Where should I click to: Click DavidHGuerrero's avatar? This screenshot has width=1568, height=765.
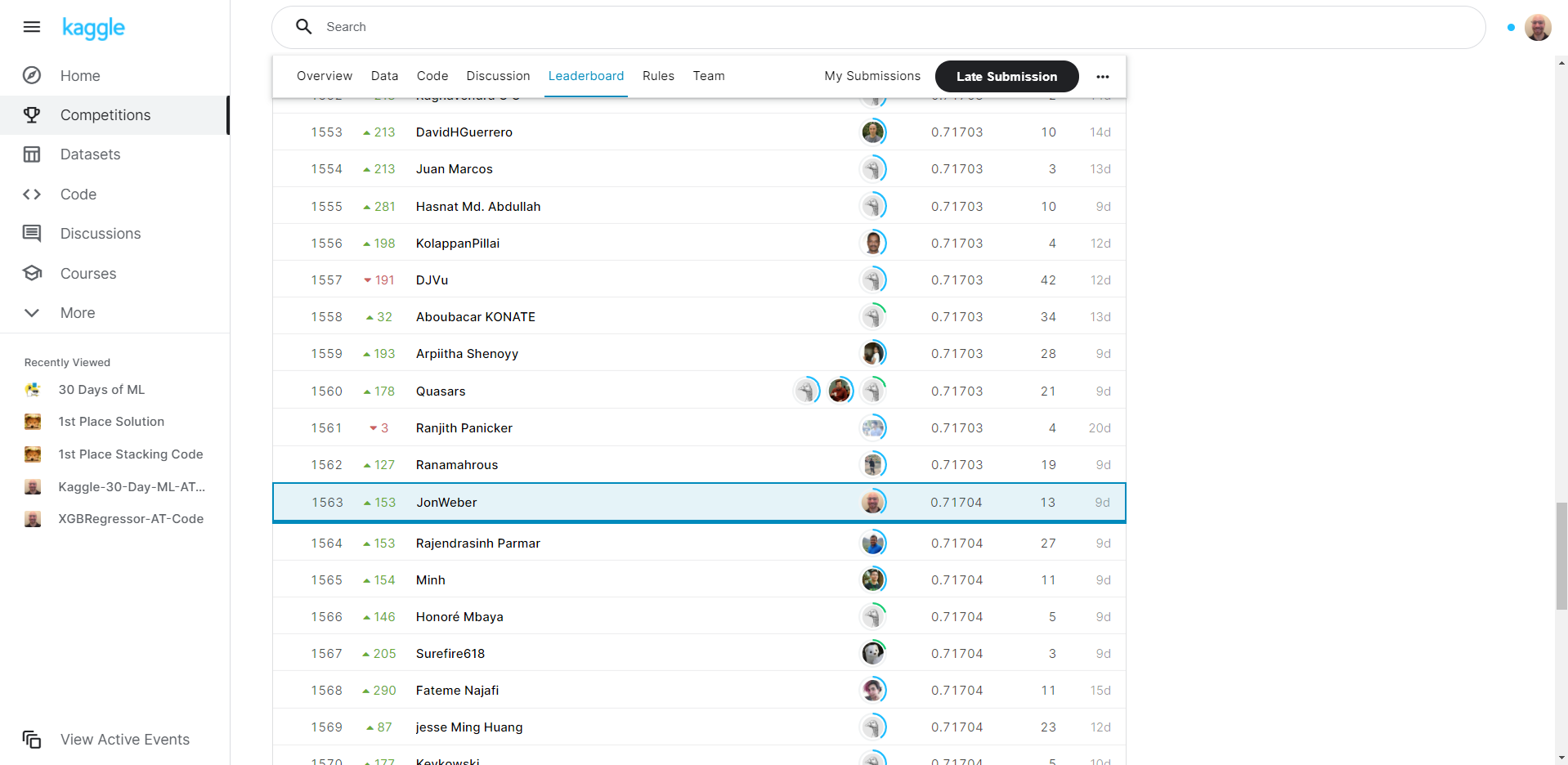coord(873,132)
